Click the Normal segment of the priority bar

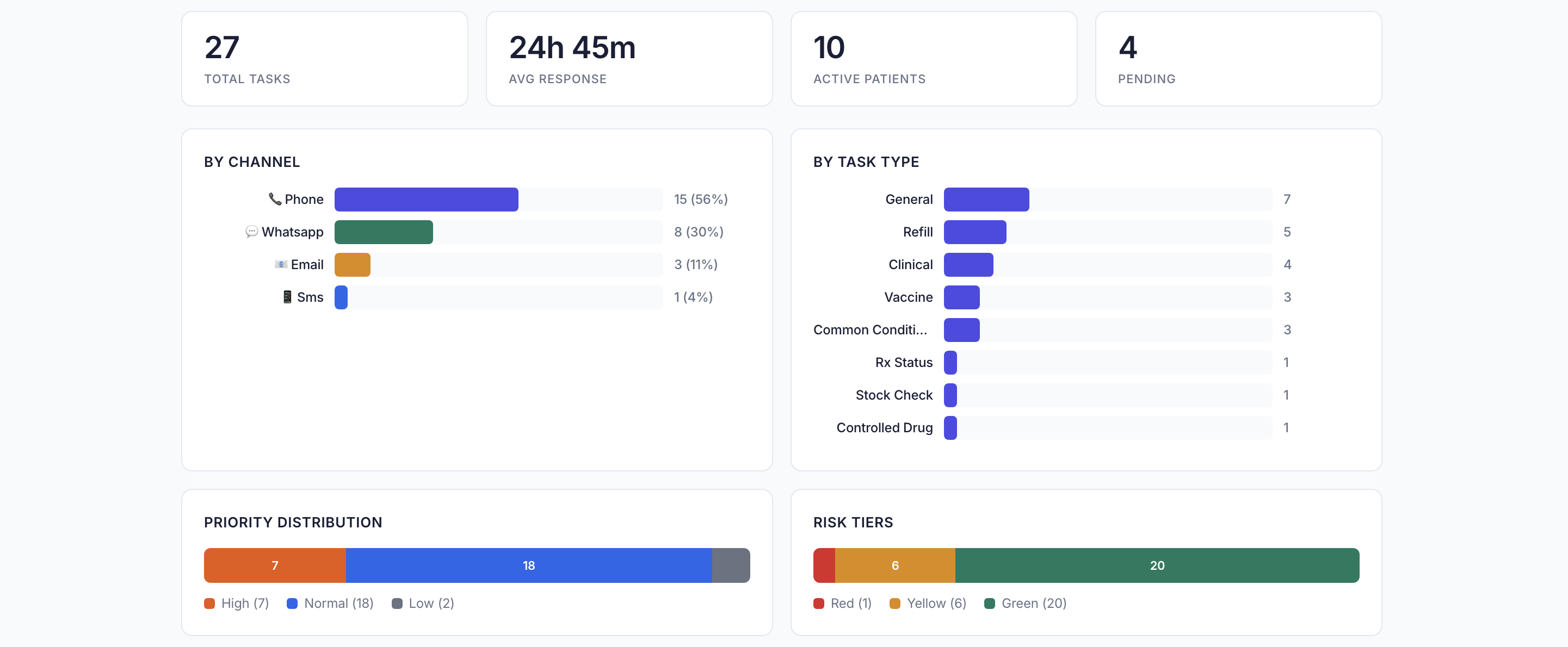(528, 565)
